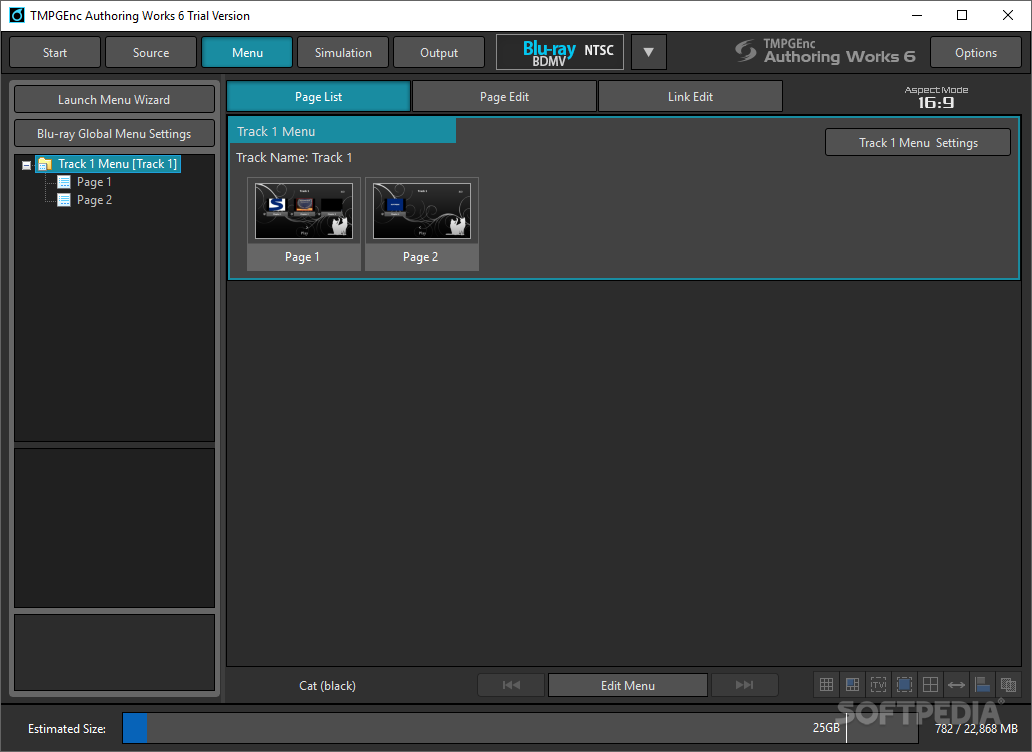
Task: Click the Page 1 tree icon
Action: coord(64,182)
